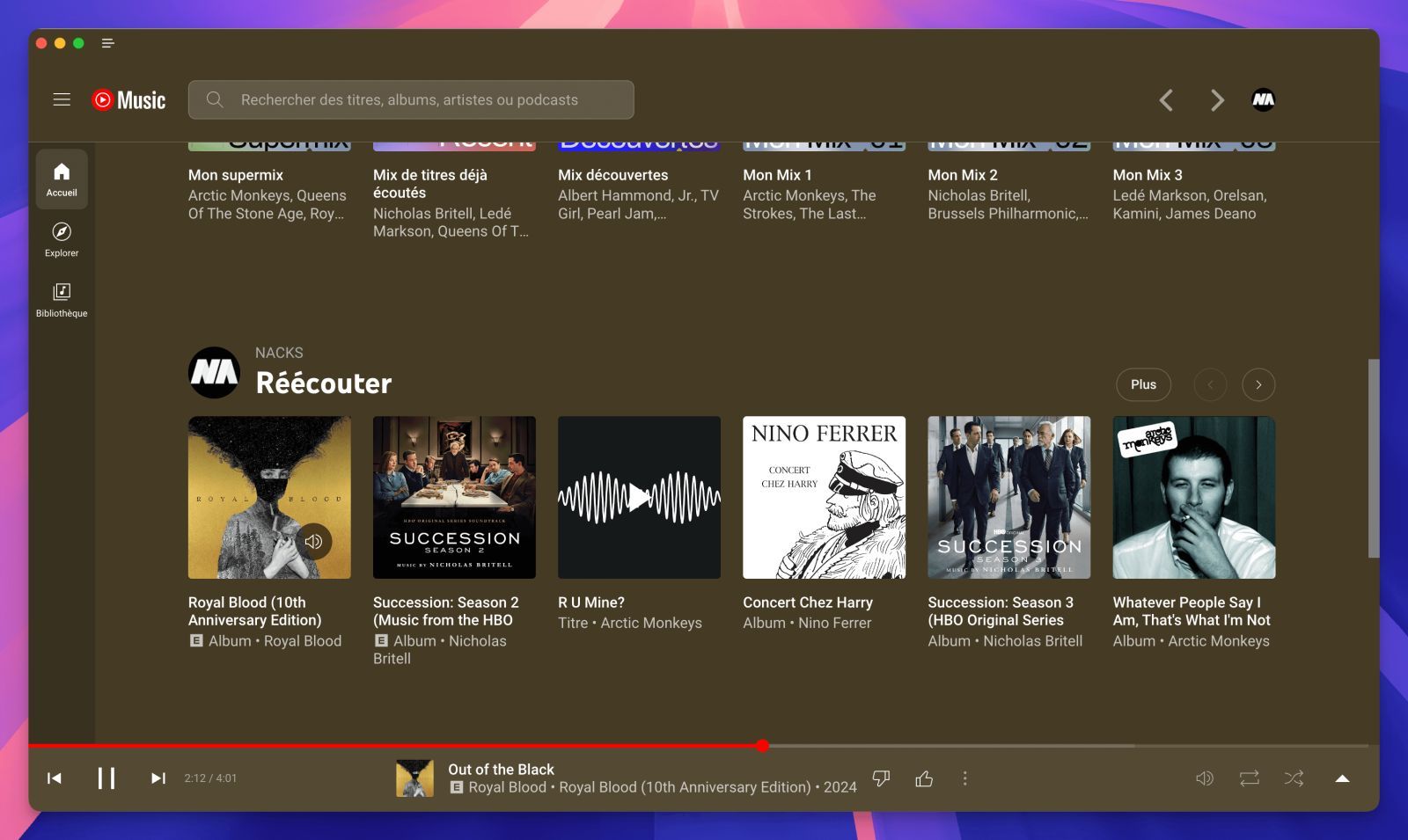Open Succession Season 3 album cover
Image resolution: width=1408 pixels, height=840 pixels.
click(x=1009, y=497)
